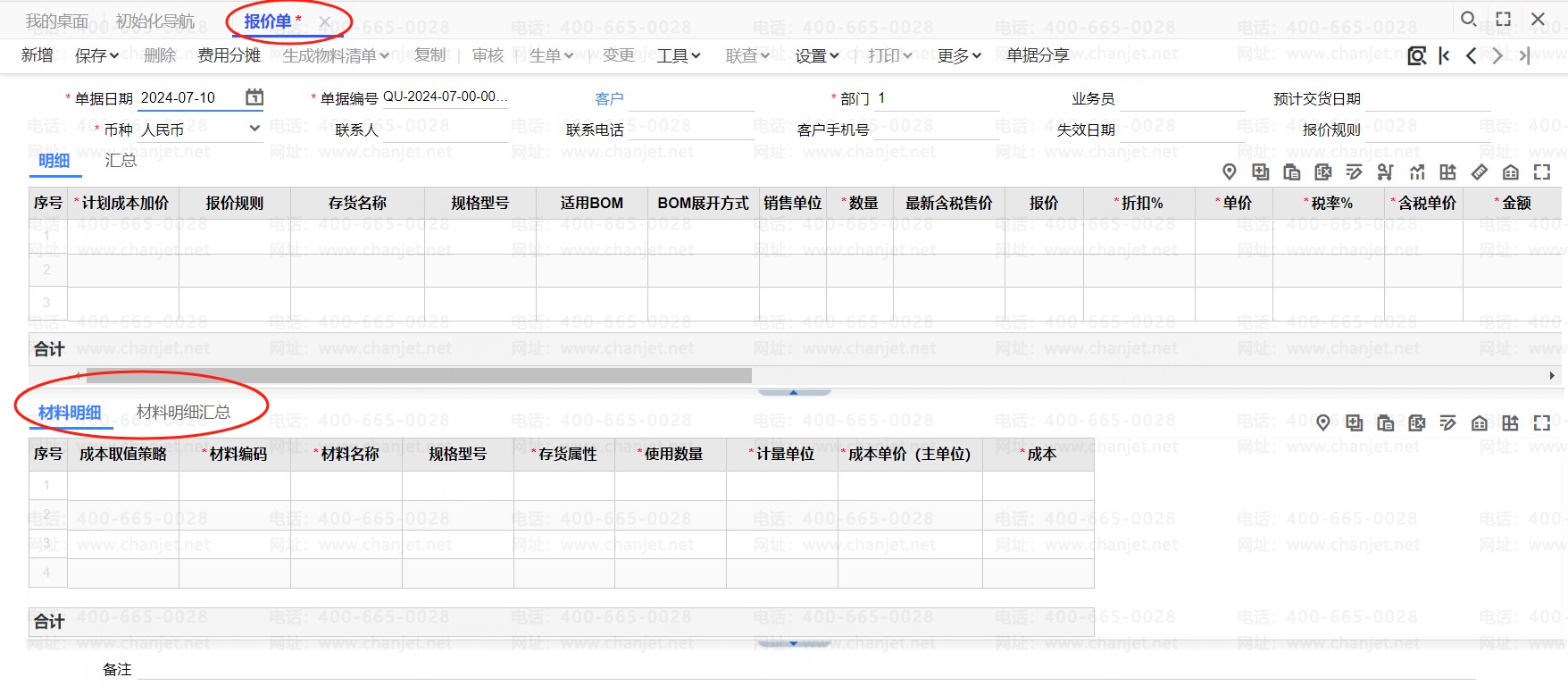Open the 保存 dropdown menu

click(x=114, y=56)
